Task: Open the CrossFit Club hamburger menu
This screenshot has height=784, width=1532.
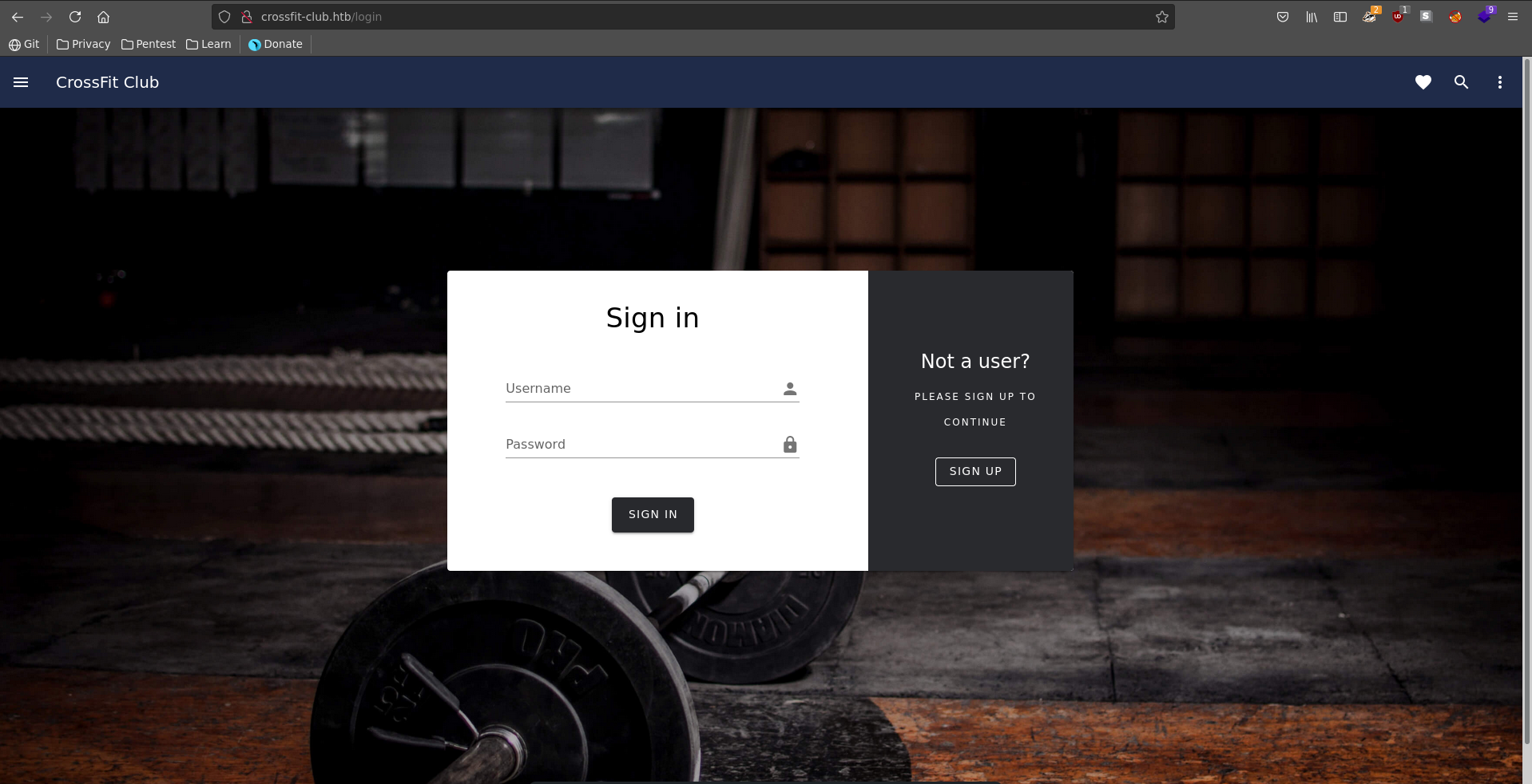Action: click(21, 82)
